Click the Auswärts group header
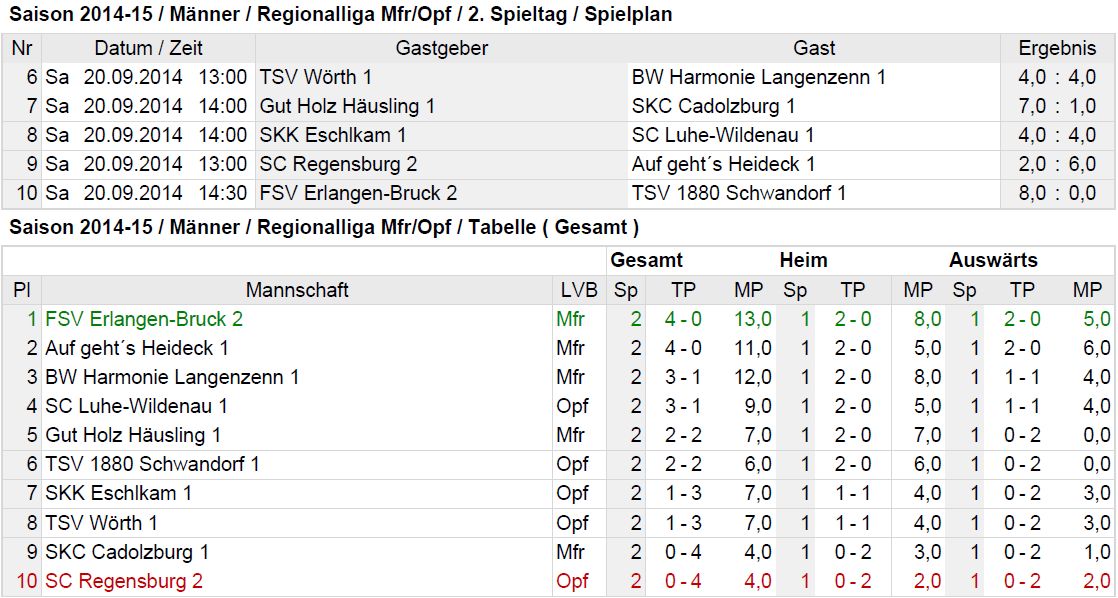This screenshot has width=1118, height=598. coord(993,260)
